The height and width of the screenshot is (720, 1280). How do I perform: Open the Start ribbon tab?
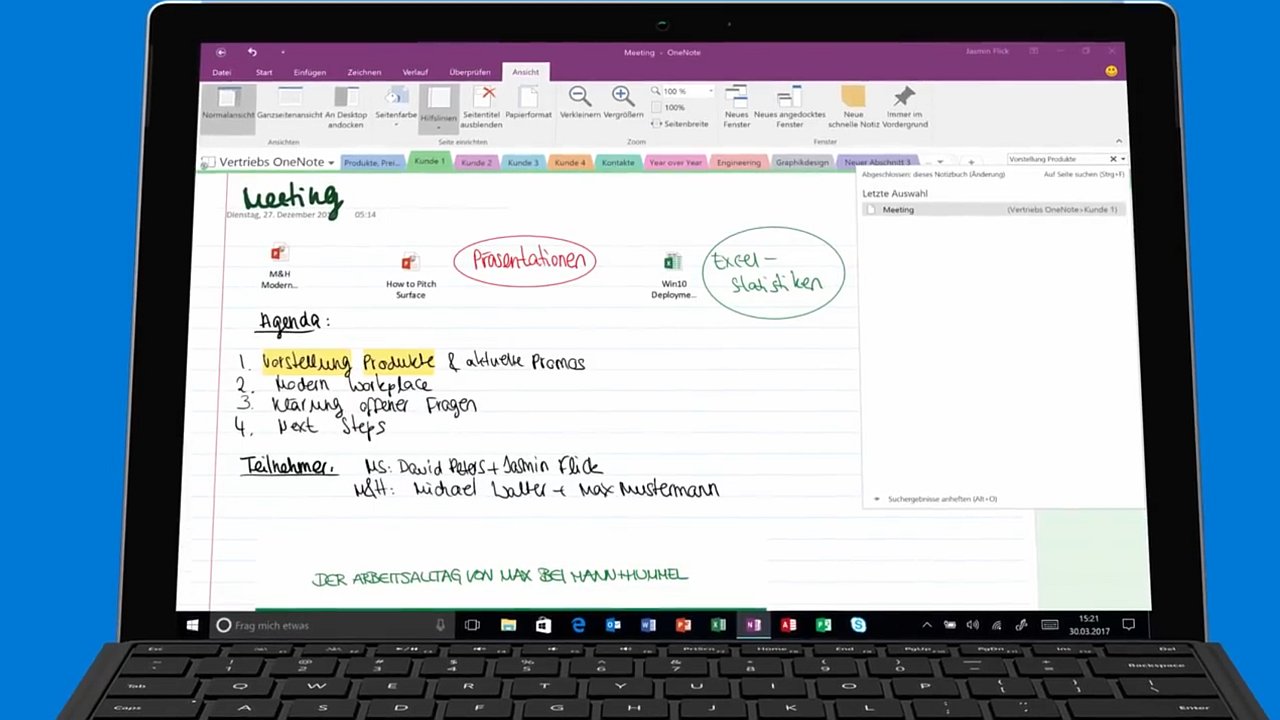(264, 72)
